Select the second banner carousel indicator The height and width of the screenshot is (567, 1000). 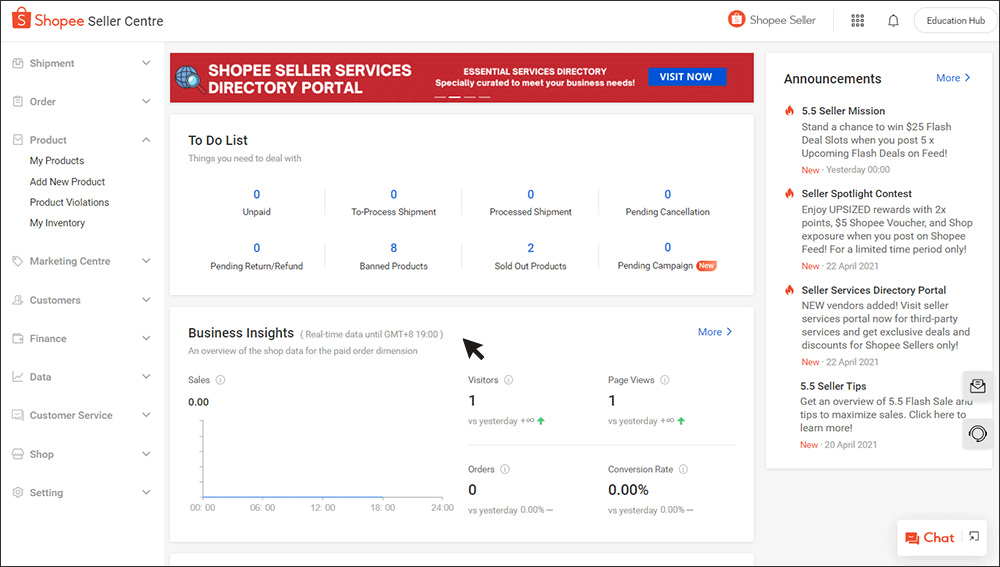coord(455,97)
